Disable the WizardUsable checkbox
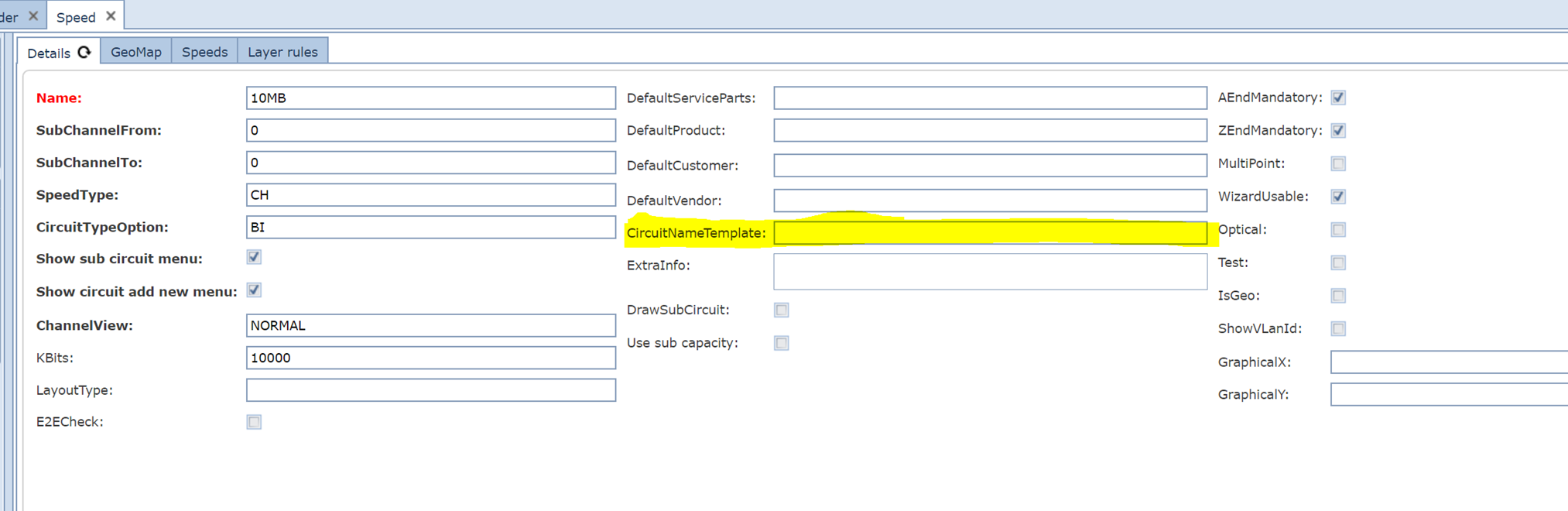 point(1338,197)
